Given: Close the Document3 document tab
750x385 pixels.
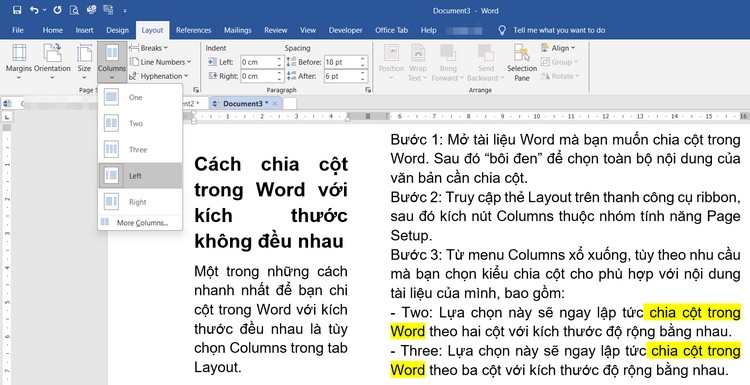Looking at the screenshot, I should pyautogui.click(x=275, y=103).
